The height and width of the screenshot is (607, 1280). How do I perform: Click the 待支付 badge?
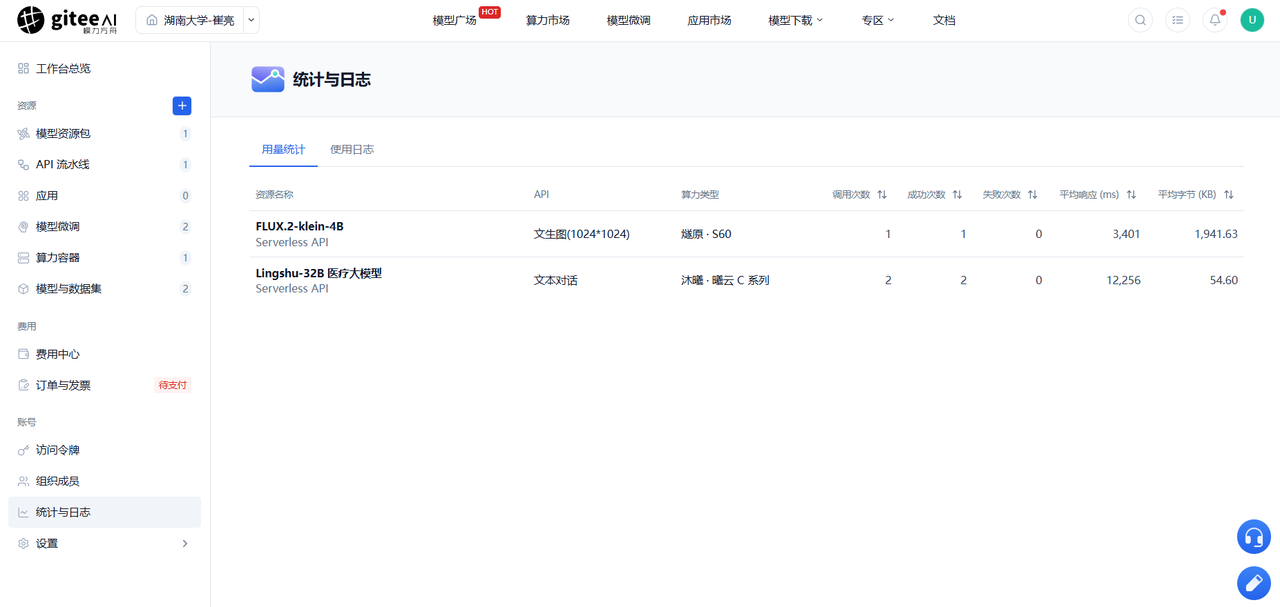click(172, 385)
